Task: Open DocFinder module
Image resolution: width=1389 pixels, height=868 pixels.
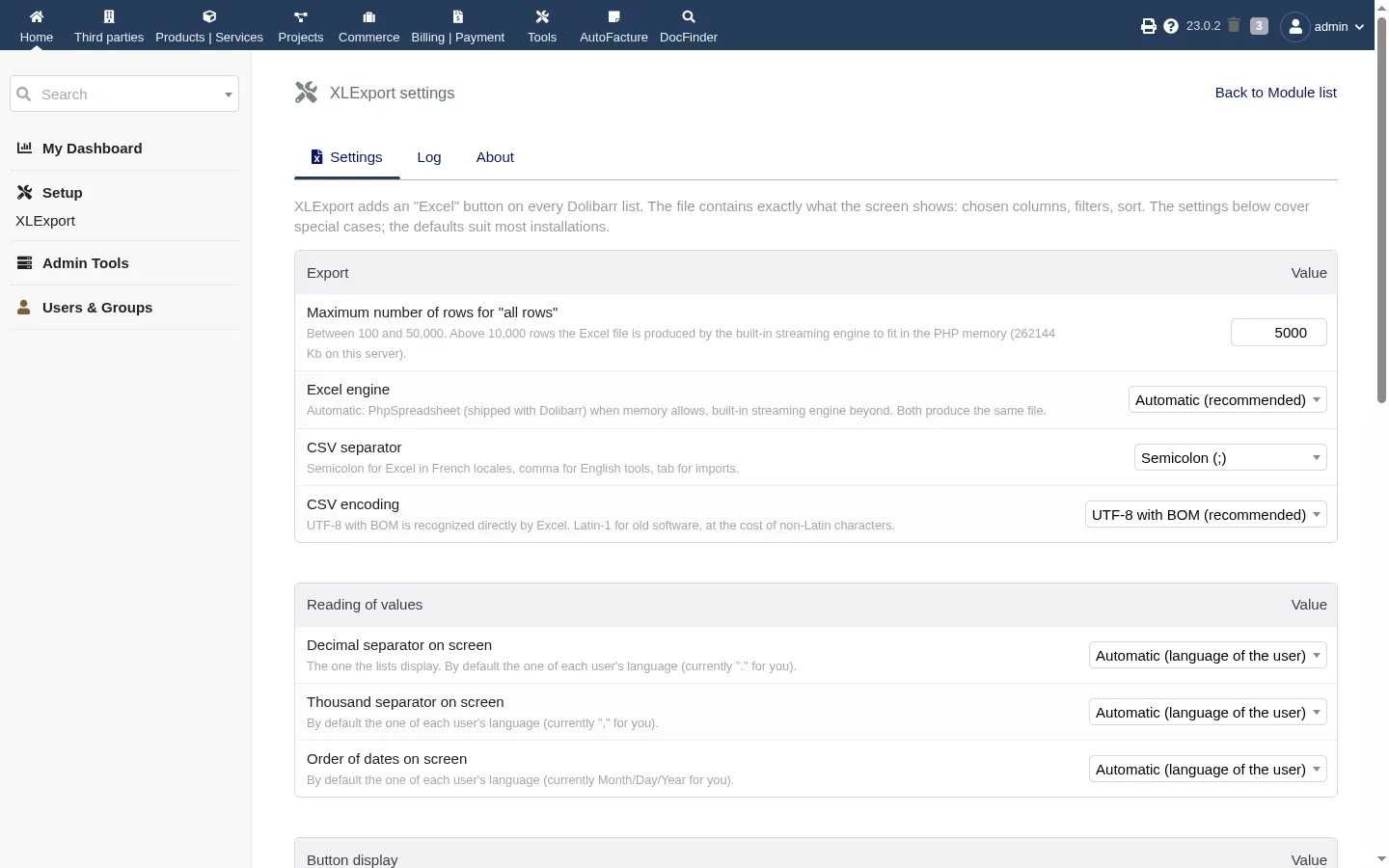Action: pos(689,26)
